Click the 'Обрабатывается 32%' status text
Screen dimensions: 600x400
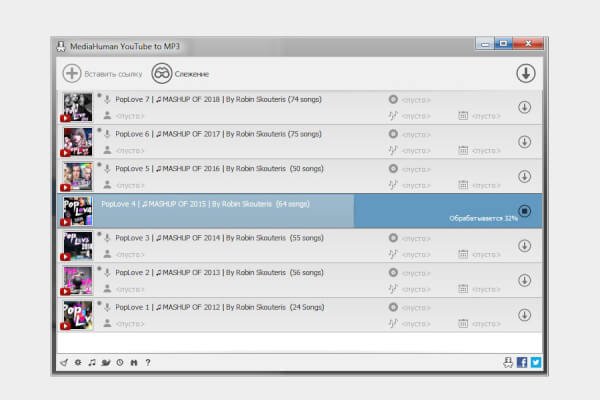(484, 219)
